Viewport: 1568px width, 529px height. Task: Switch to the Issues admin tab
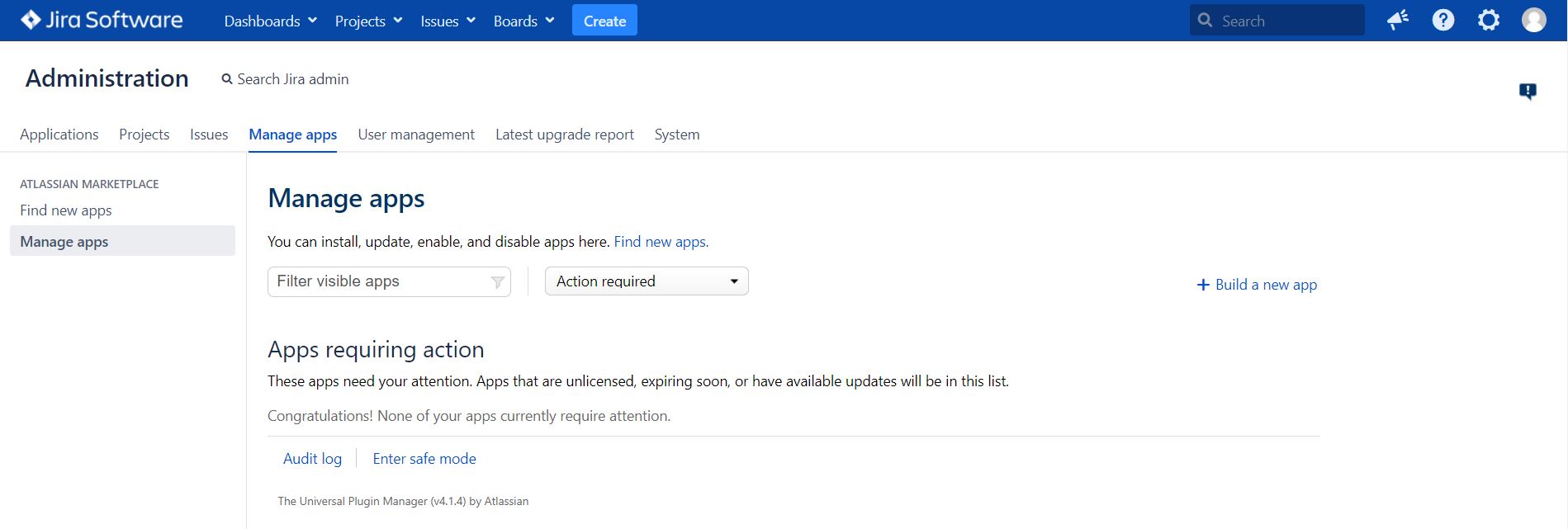(209, 135)
